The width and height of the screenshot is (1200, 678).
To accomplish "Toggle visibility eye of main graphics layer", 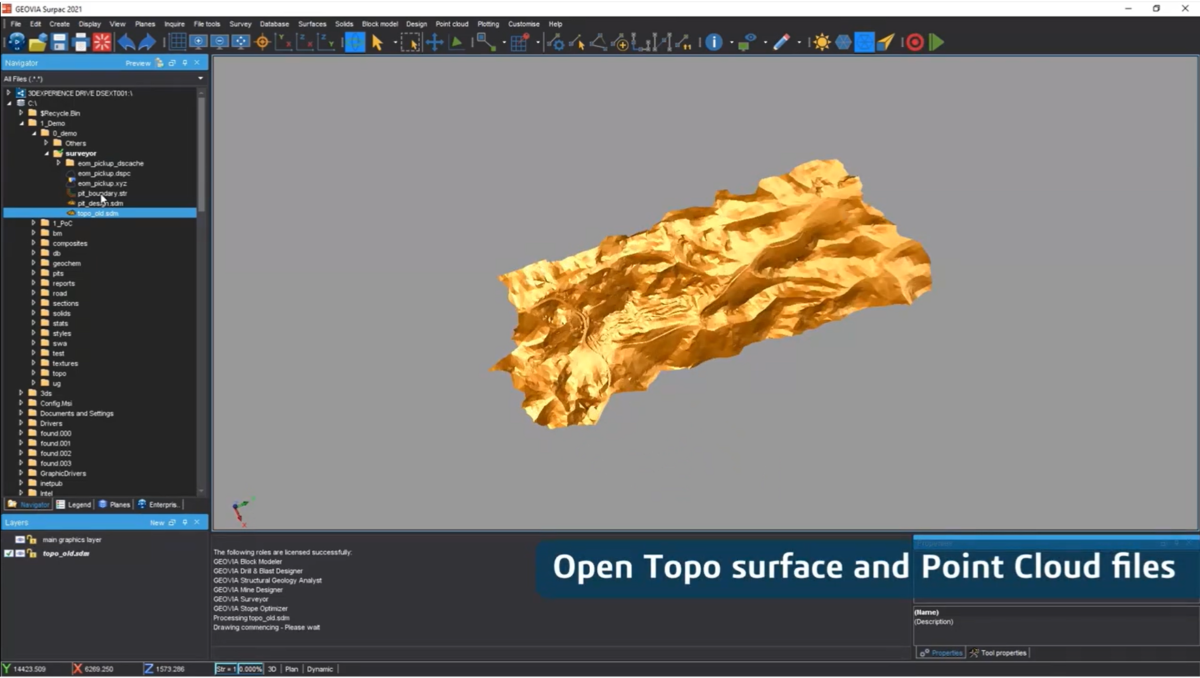I will pos(20,540).
